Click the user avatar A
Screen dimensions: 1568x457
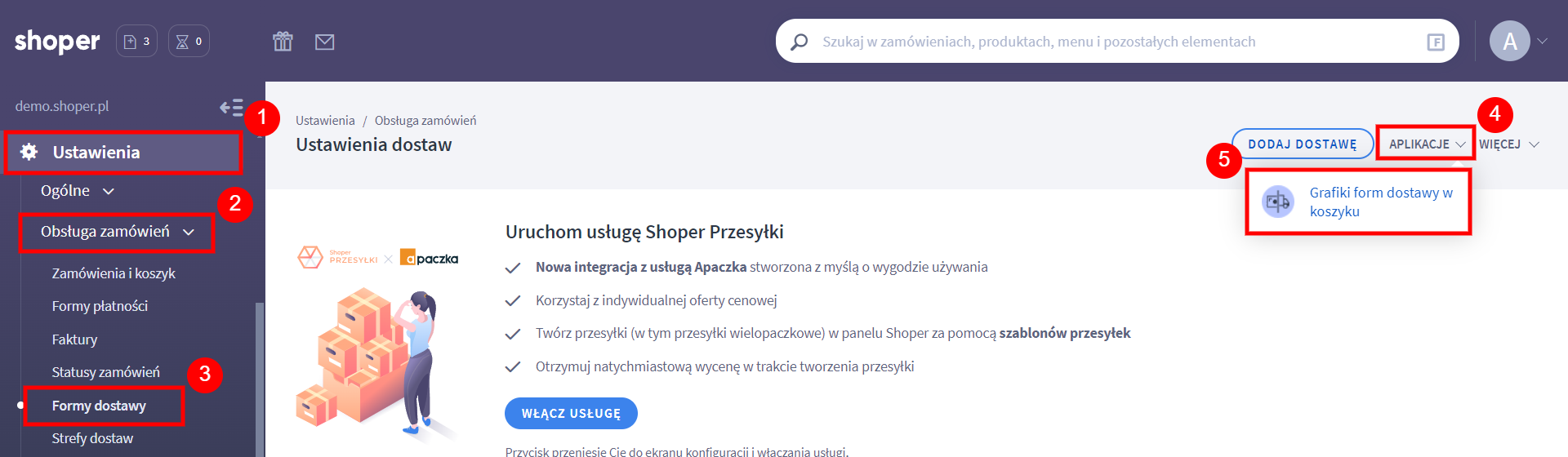[x=1509, y=41]
